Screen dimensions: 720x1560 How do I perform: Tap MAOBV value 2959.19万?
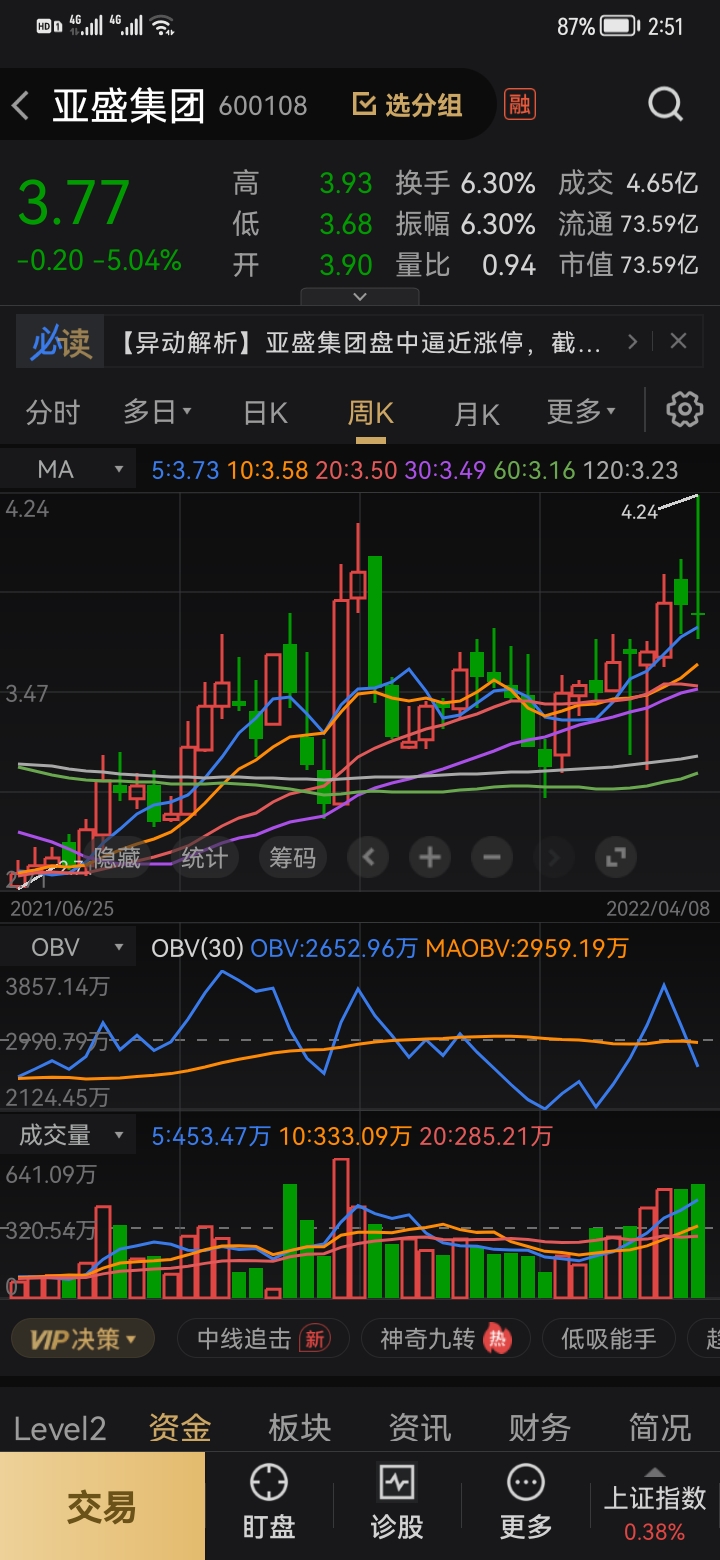pyautogui.click(x=527, y=948)
